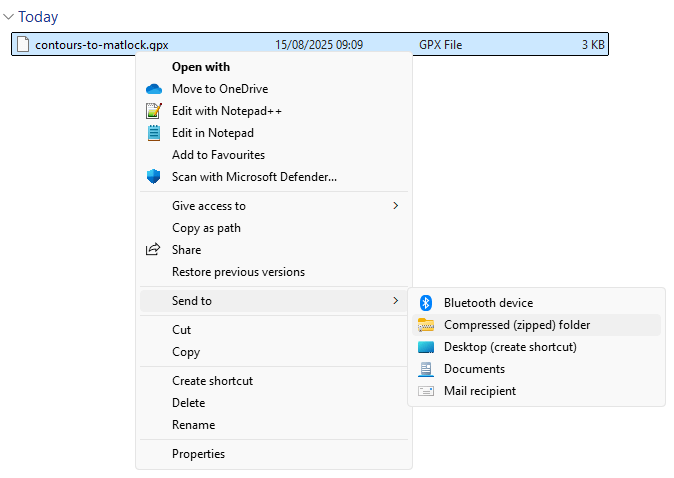Click the Today group header label

38,17
